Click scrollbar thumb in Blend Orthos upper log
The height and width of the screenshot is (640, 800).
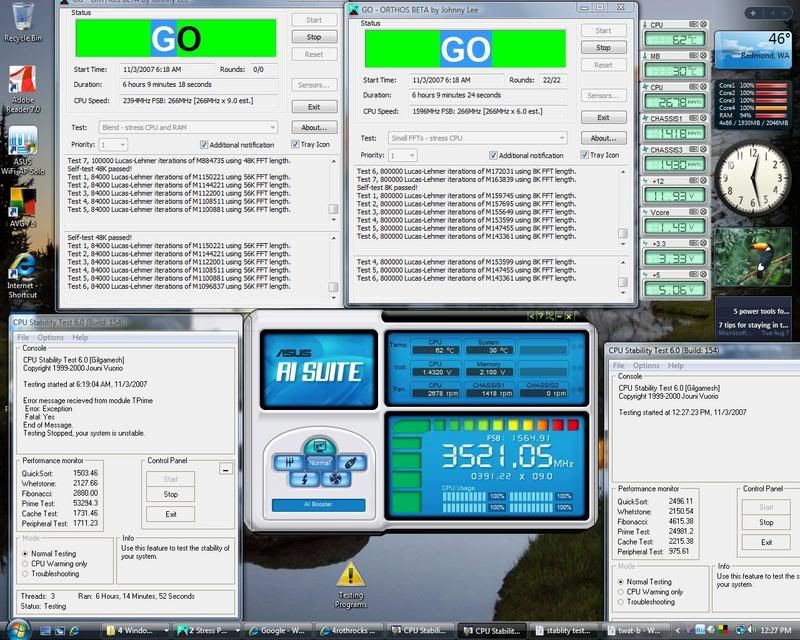(x=333, y=209)
